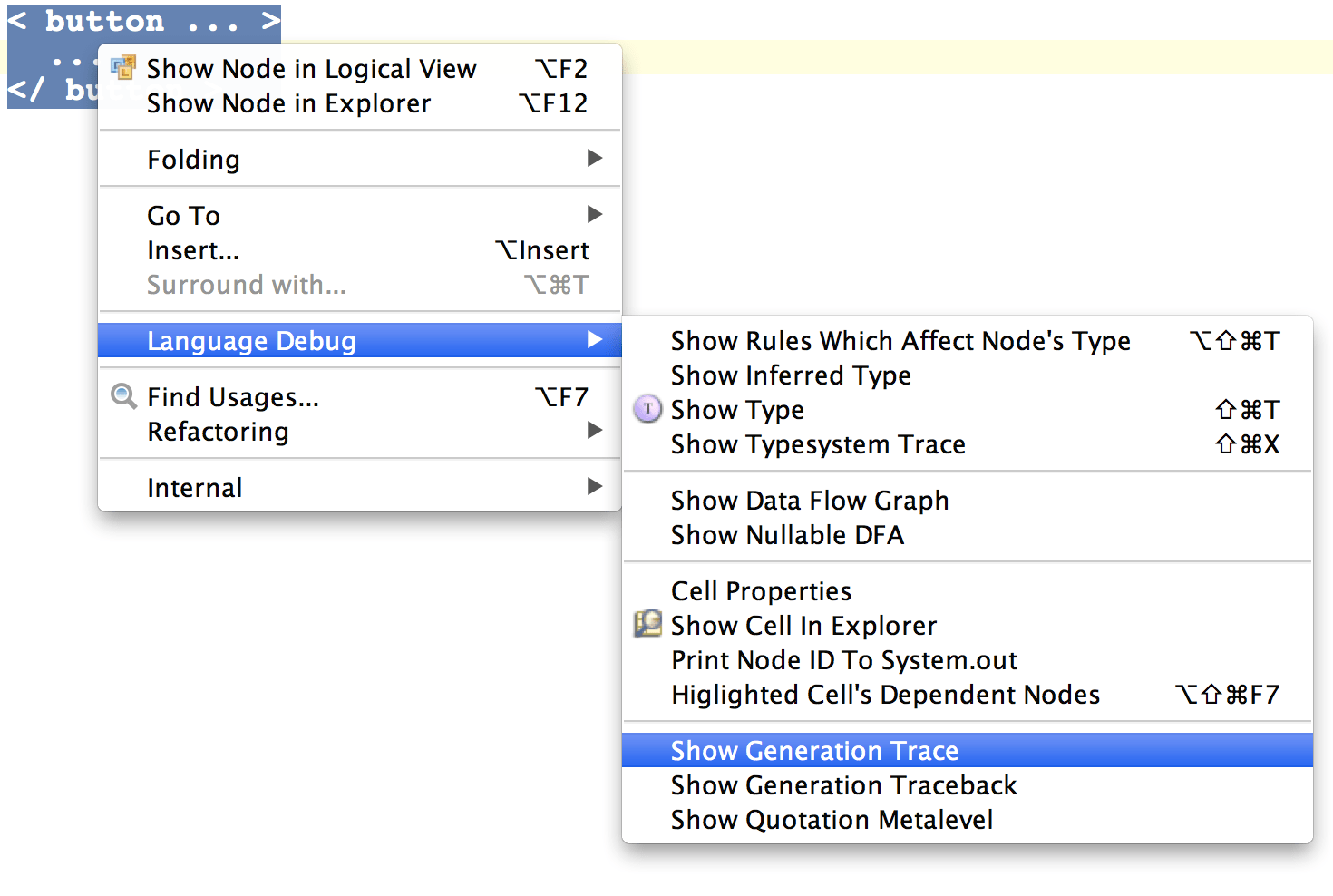Viewport: 1333px width, 896px height.
Task: Select Show Rules Which Affect Node's Type
Action: (x=900, y=341)
